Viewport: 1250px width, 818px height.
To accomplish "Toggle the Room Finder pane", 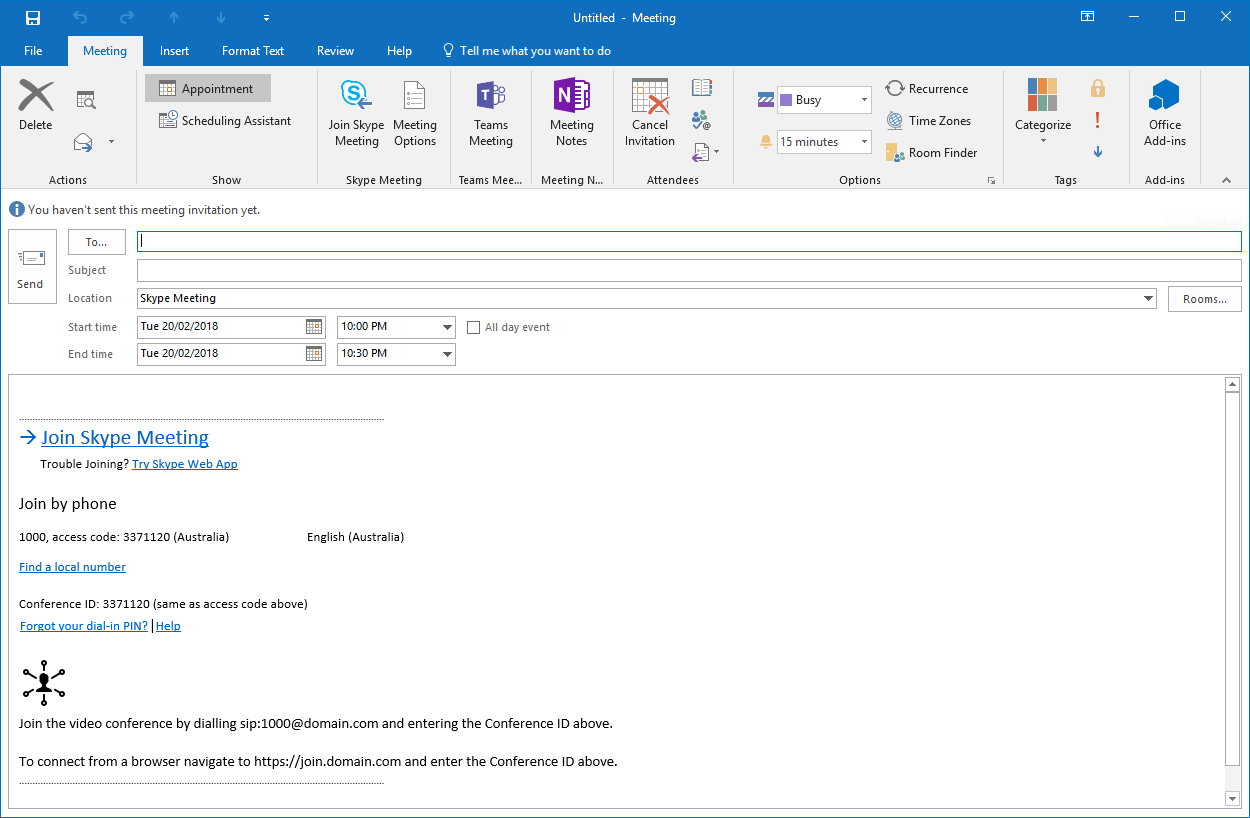I will tap(931, 153).
